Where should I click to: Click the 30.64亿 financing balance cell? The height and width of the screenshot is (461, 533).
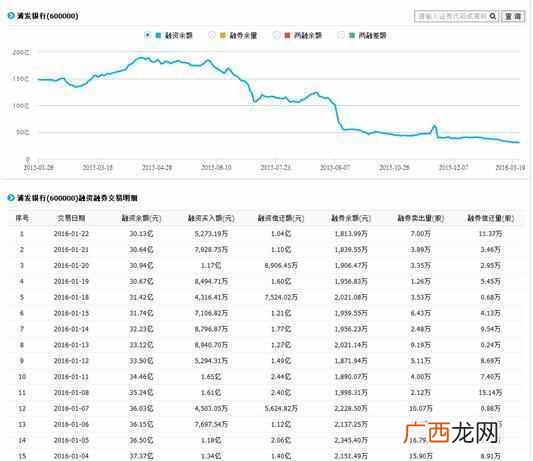click(x=141, y=250)
